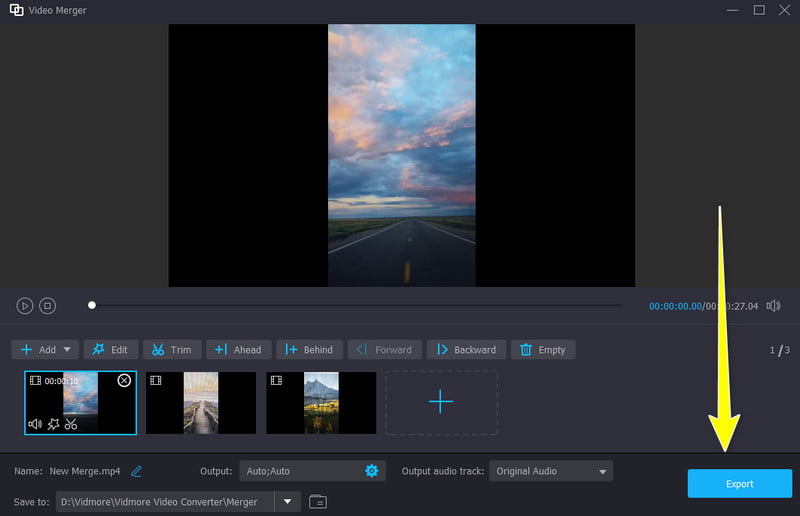Open effects star icon on first clip
The image size is (800, 516).
pos(54,424)
